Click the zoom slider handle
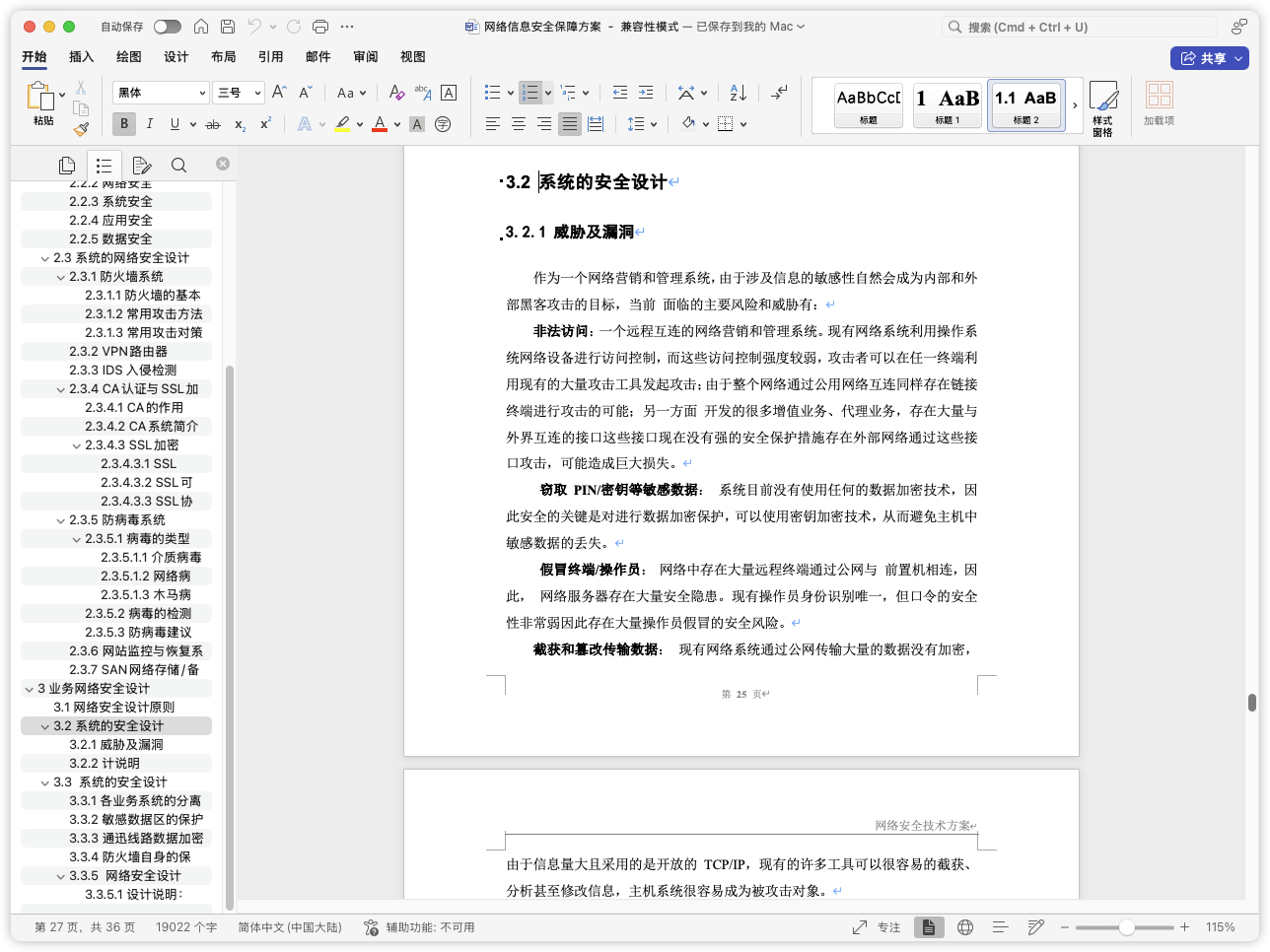 tap(1126, 927)
